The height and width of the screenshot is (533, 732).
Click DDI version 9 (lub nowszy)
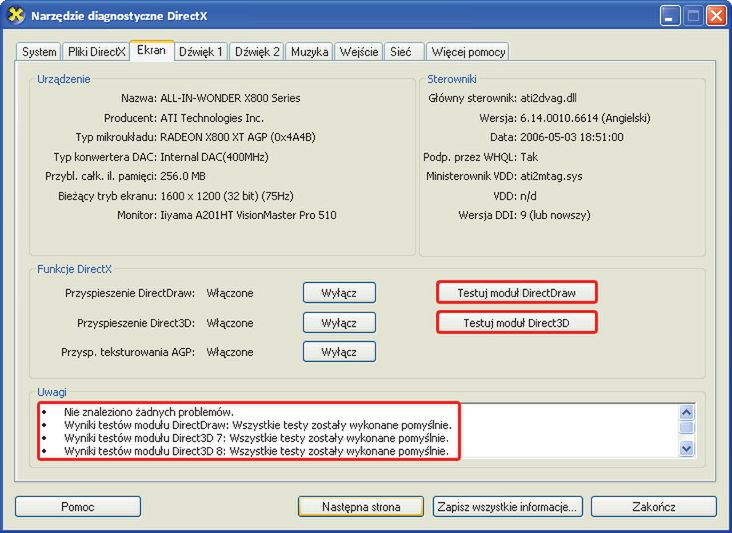556,215
